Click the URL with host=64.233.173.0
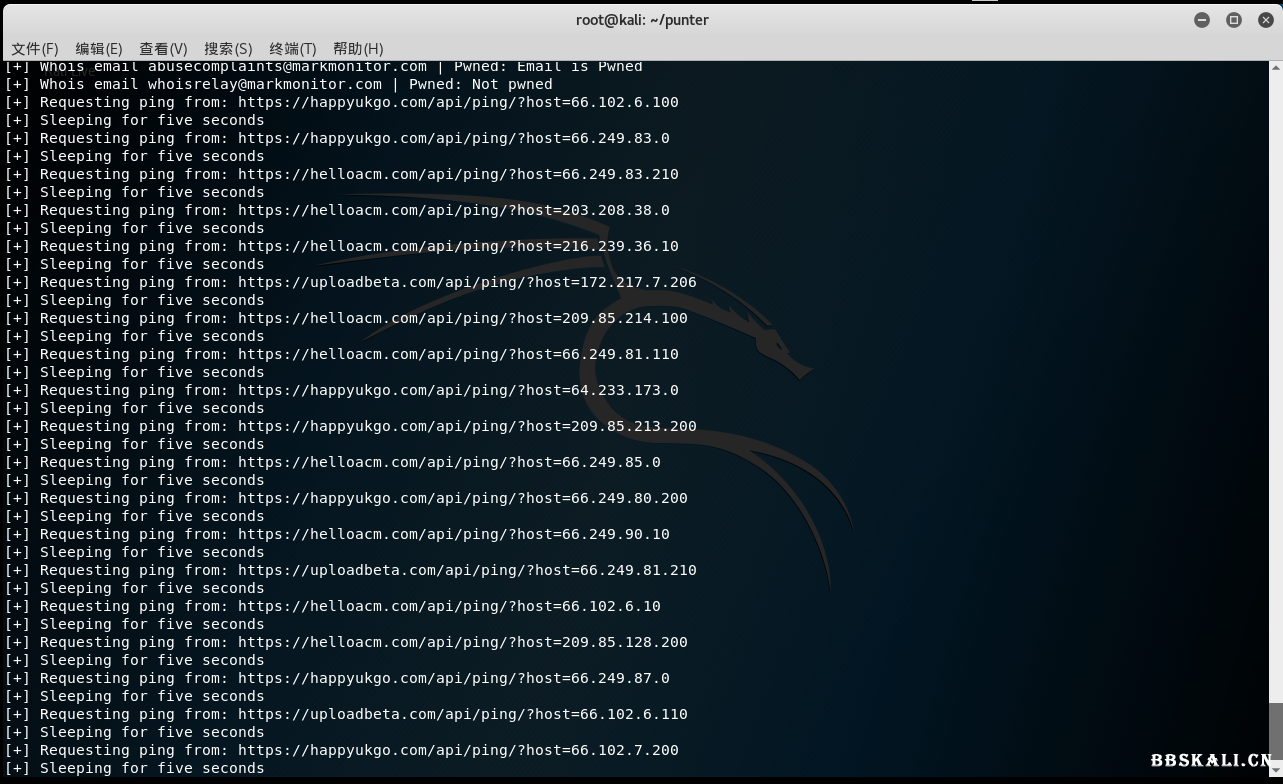This screenshot has height=784, width=1283. pos(458,390)
